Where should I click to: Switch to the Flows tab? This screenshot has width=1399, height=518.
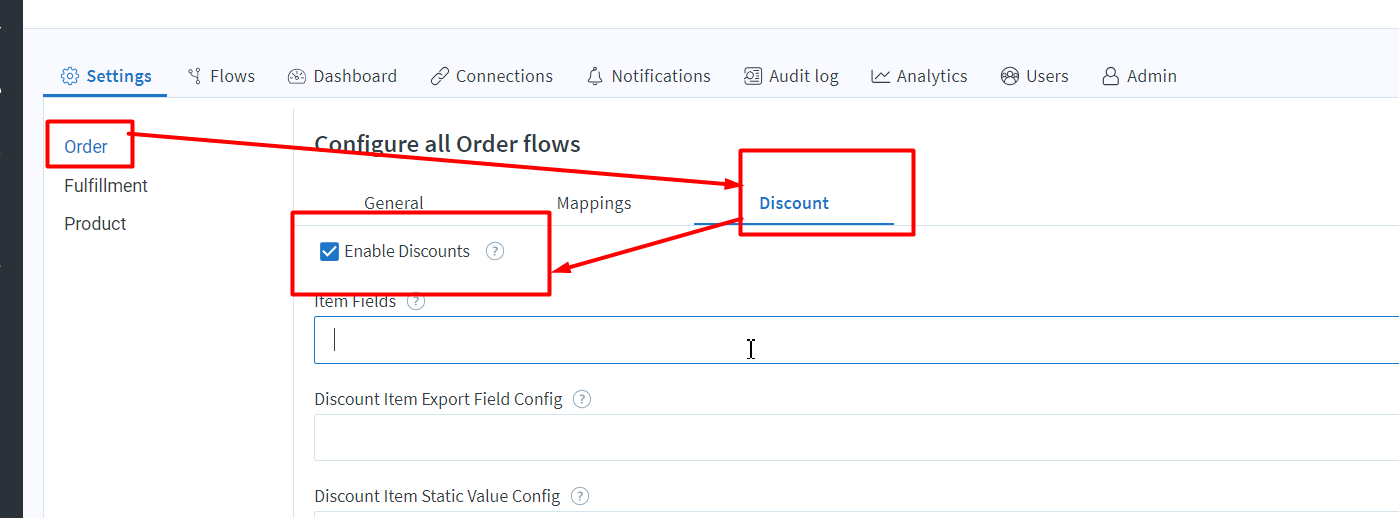tap(221, 76)
